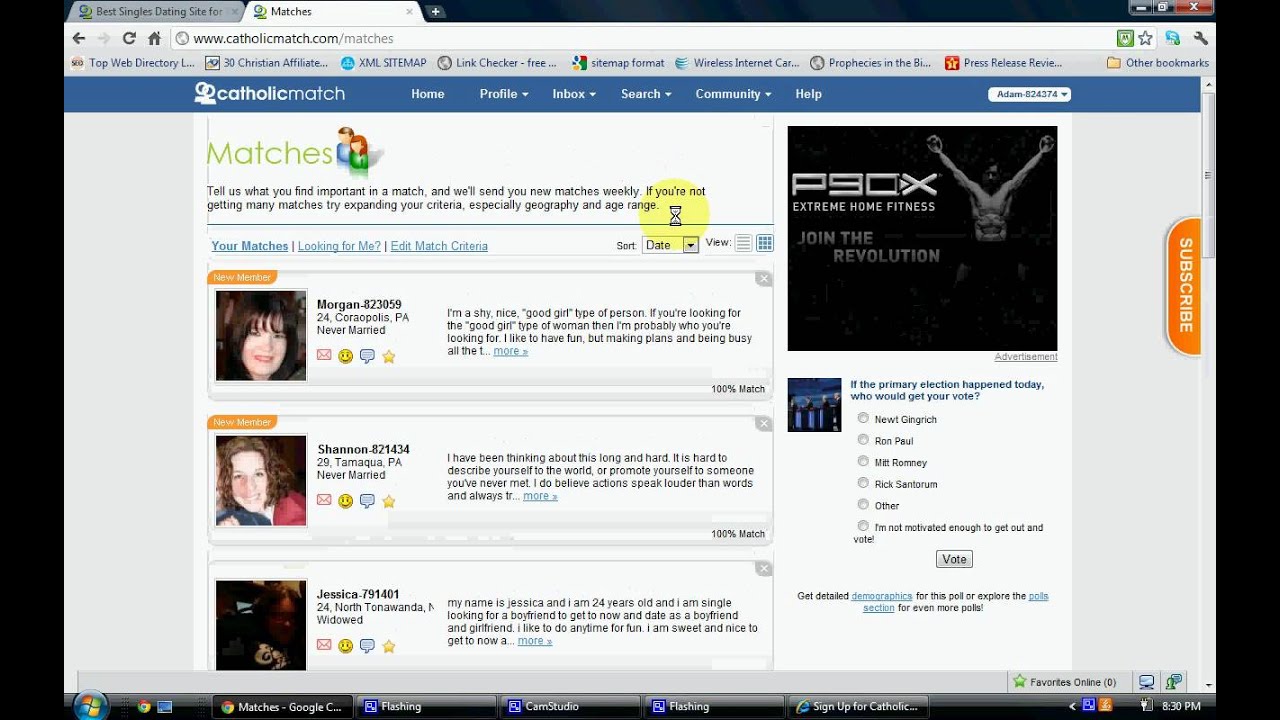Open Sign Up for Catholic taskbar window

click(858, 706)
